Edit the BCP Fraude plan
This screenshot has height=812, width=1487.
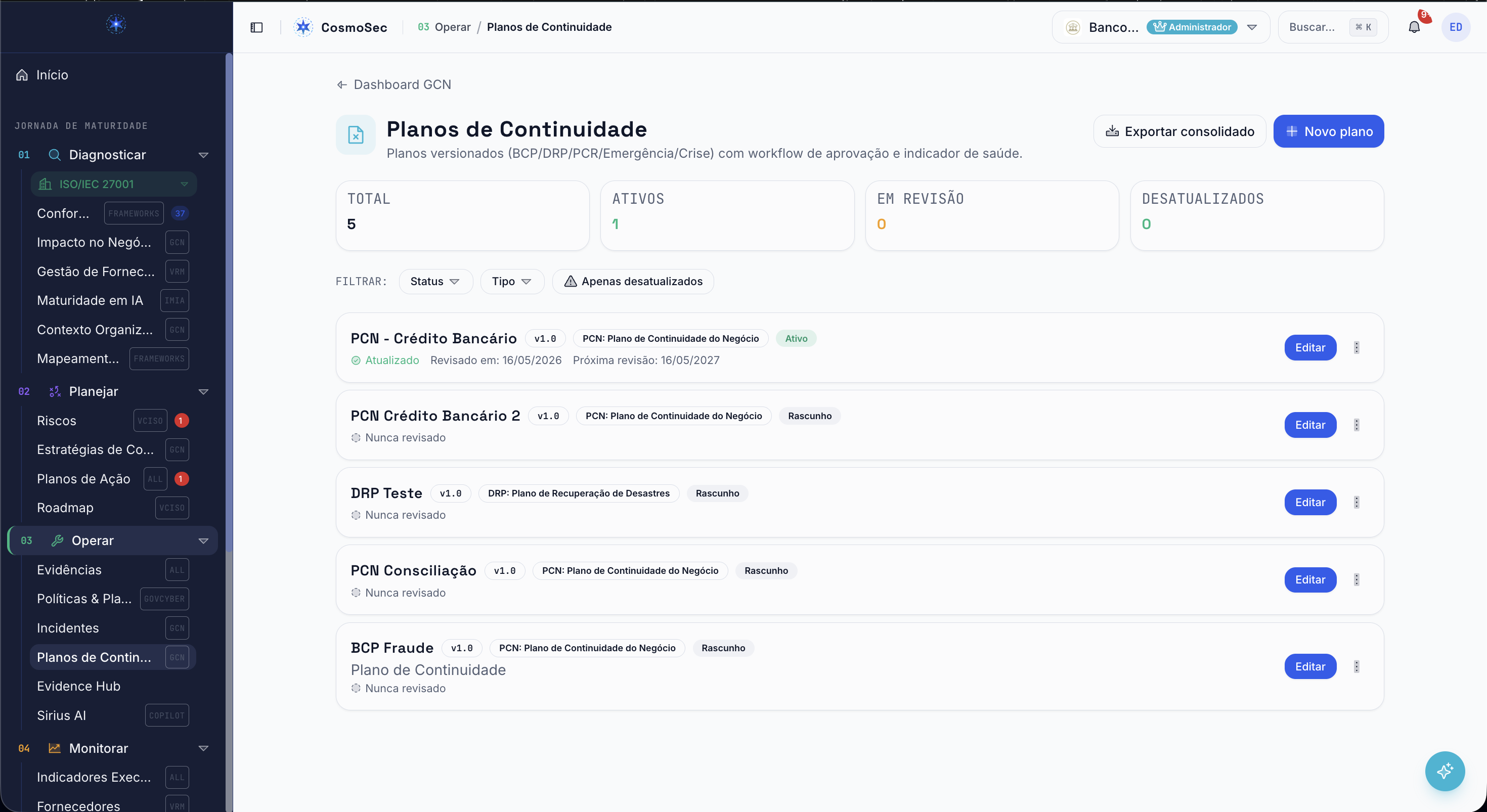pos(1310,666)
